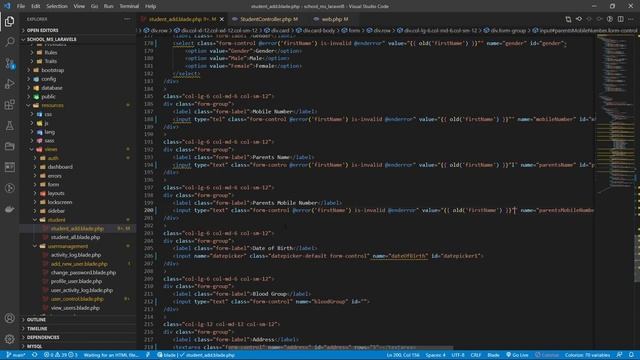
Task: Change encoding via UTF-8 indicator
Action: click(x=458, y=355)
